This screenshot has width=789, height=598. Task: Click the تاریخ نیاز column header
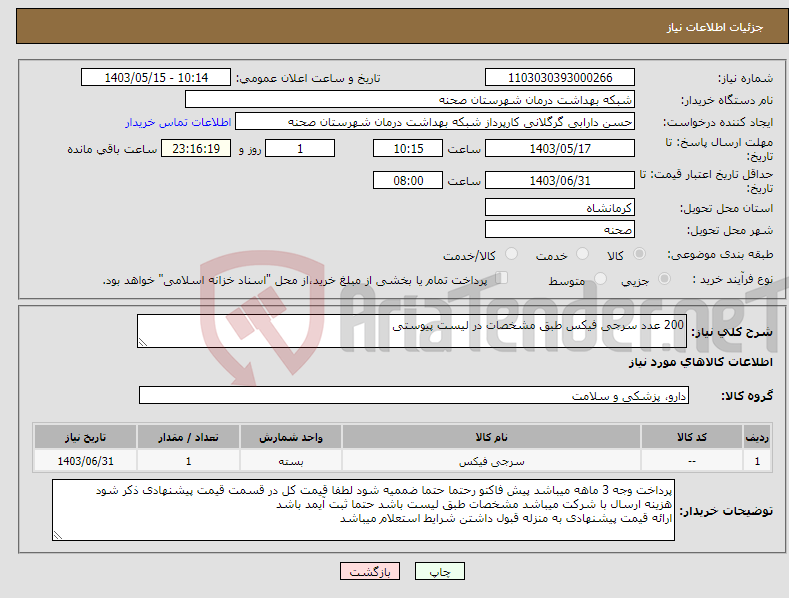pos(85,437)
